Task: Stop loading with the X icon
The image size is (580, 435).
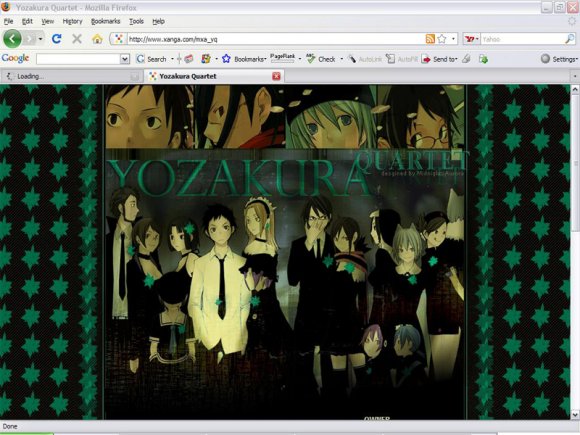Action: [77, 38]
